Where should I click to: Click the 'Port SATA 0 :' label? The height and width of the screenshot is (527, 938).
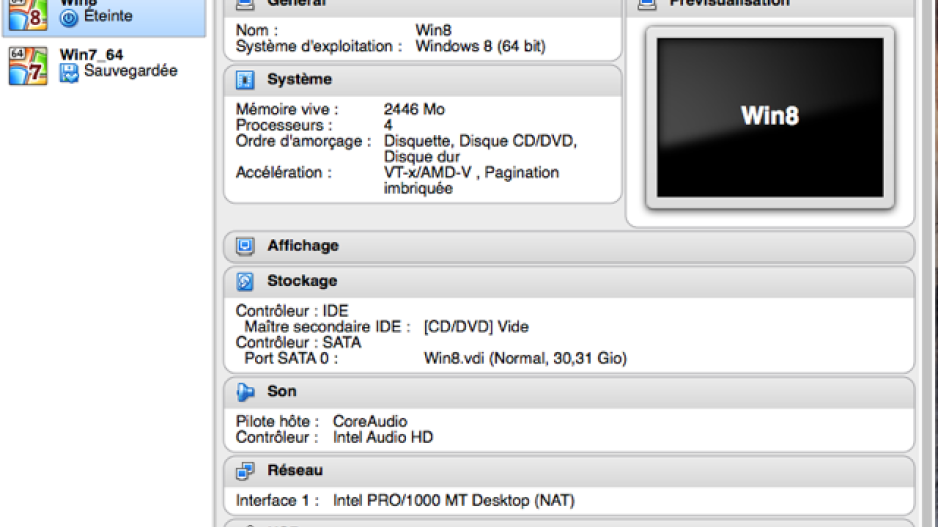click(291, 359)
